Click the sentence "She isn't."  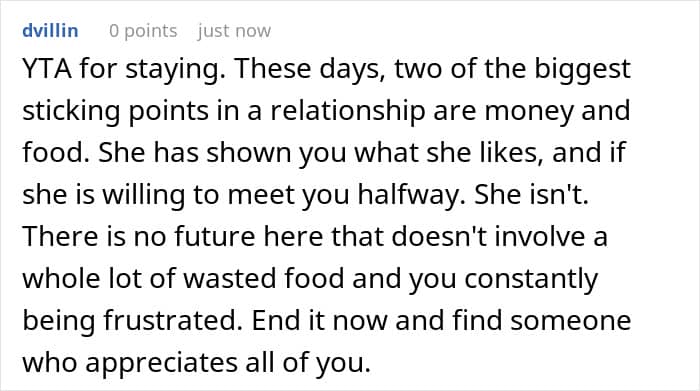(x=532, y=195)
